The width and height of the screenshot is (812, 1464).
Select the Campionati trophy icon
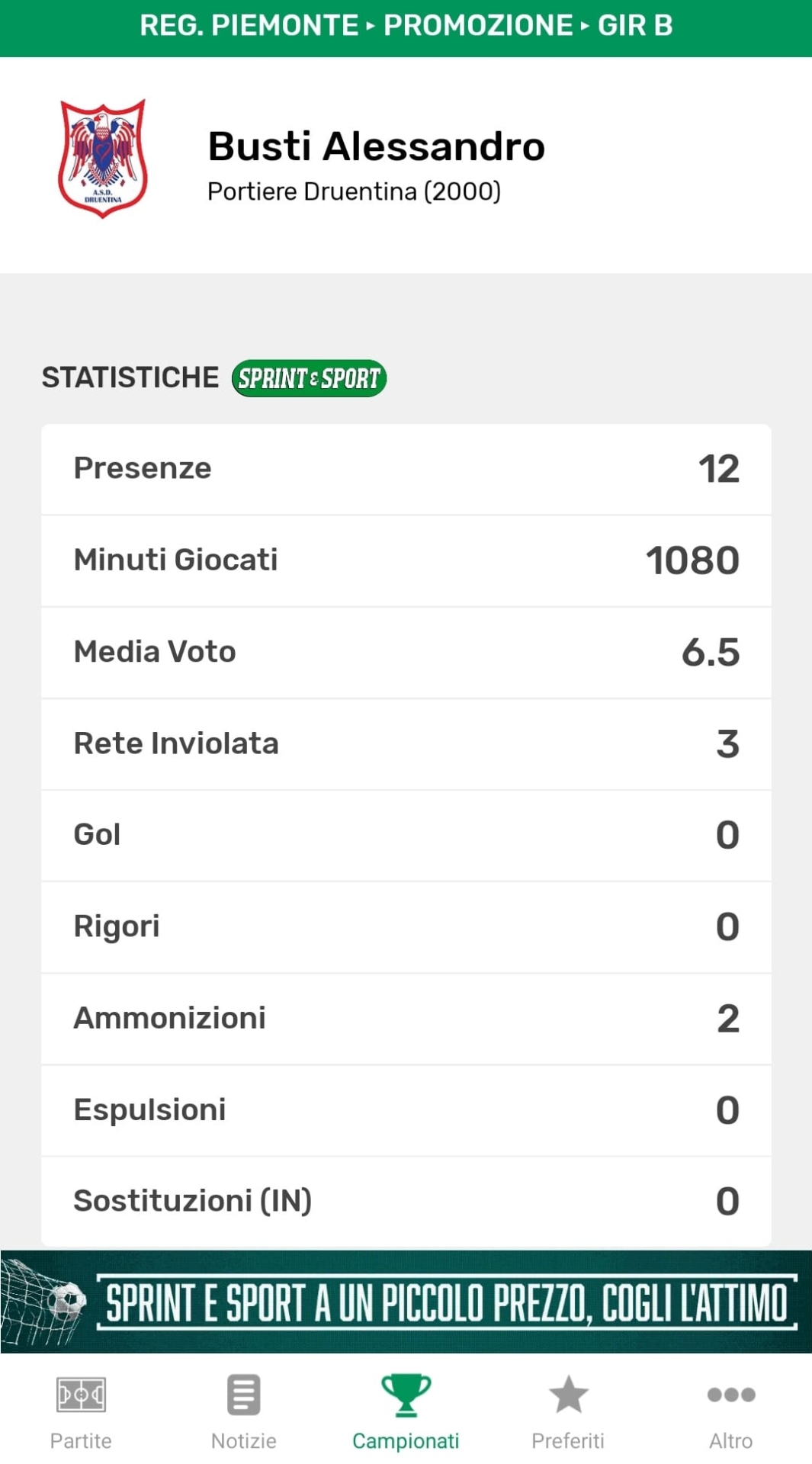pos(406,1395)
